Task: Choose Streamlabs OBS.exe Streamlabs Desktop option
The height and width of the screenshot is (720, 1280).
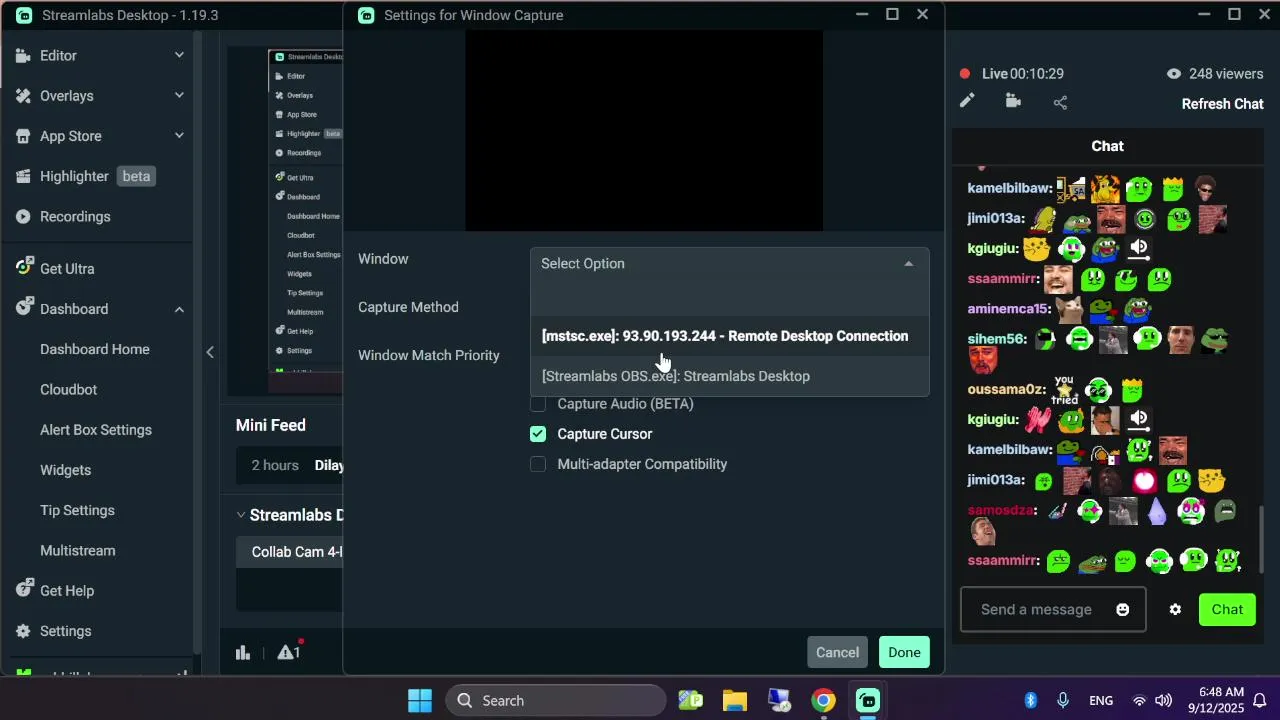Action: (729, 376)
